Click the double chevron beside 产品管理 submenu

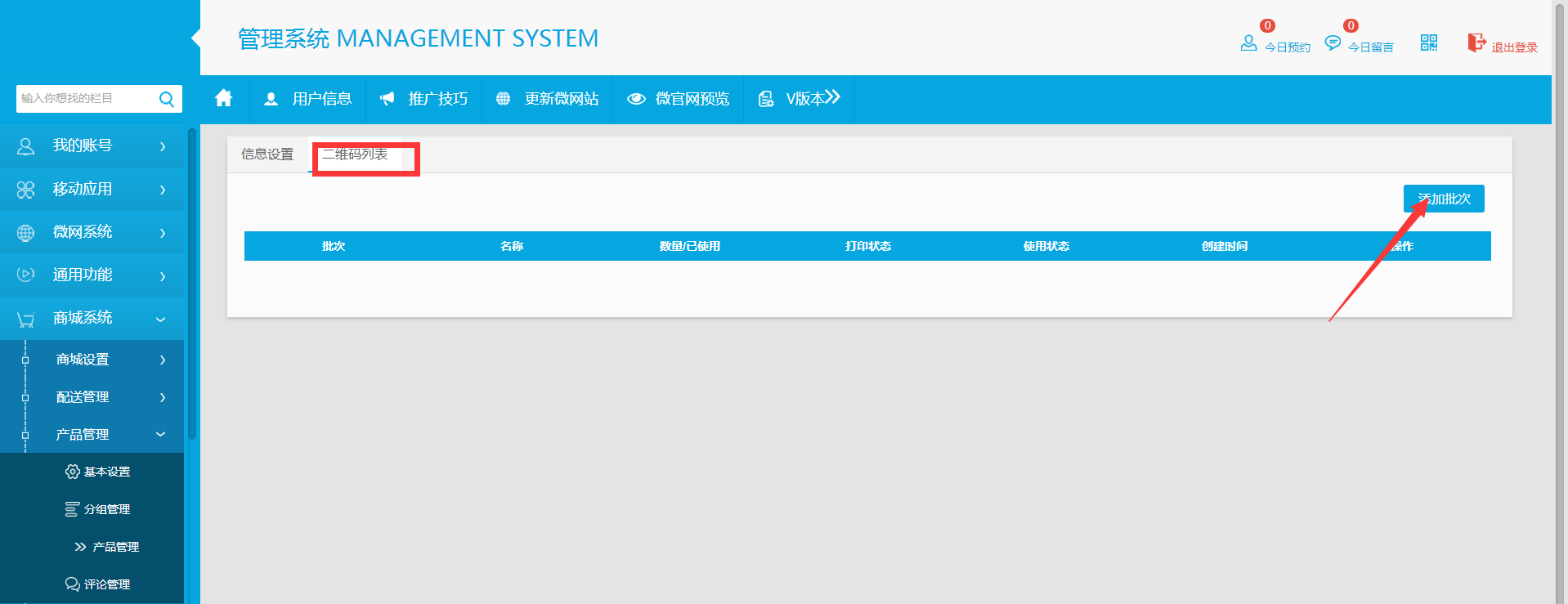[x=80, y=547]
